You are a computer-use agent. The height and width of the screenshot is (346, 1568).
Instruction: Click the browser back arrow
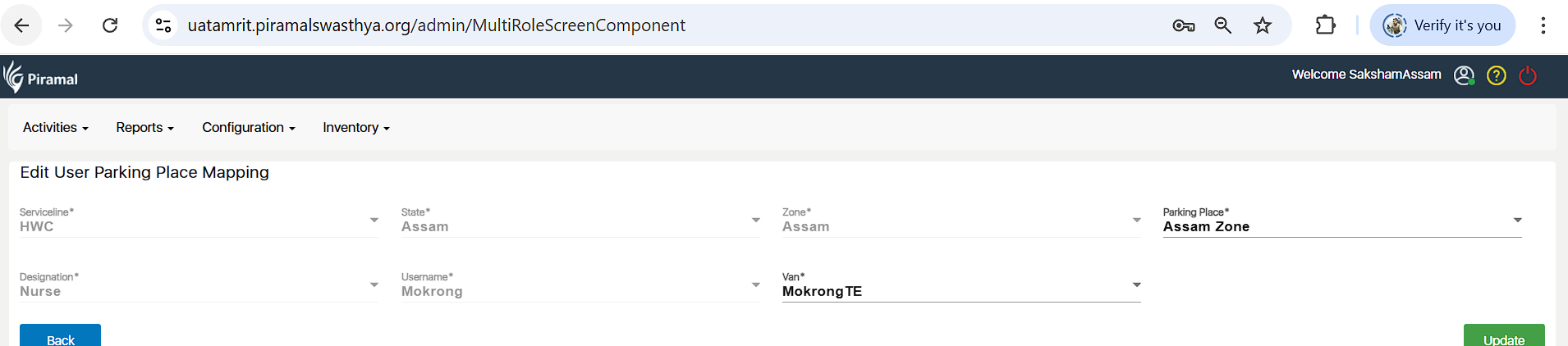click(22, 25)
